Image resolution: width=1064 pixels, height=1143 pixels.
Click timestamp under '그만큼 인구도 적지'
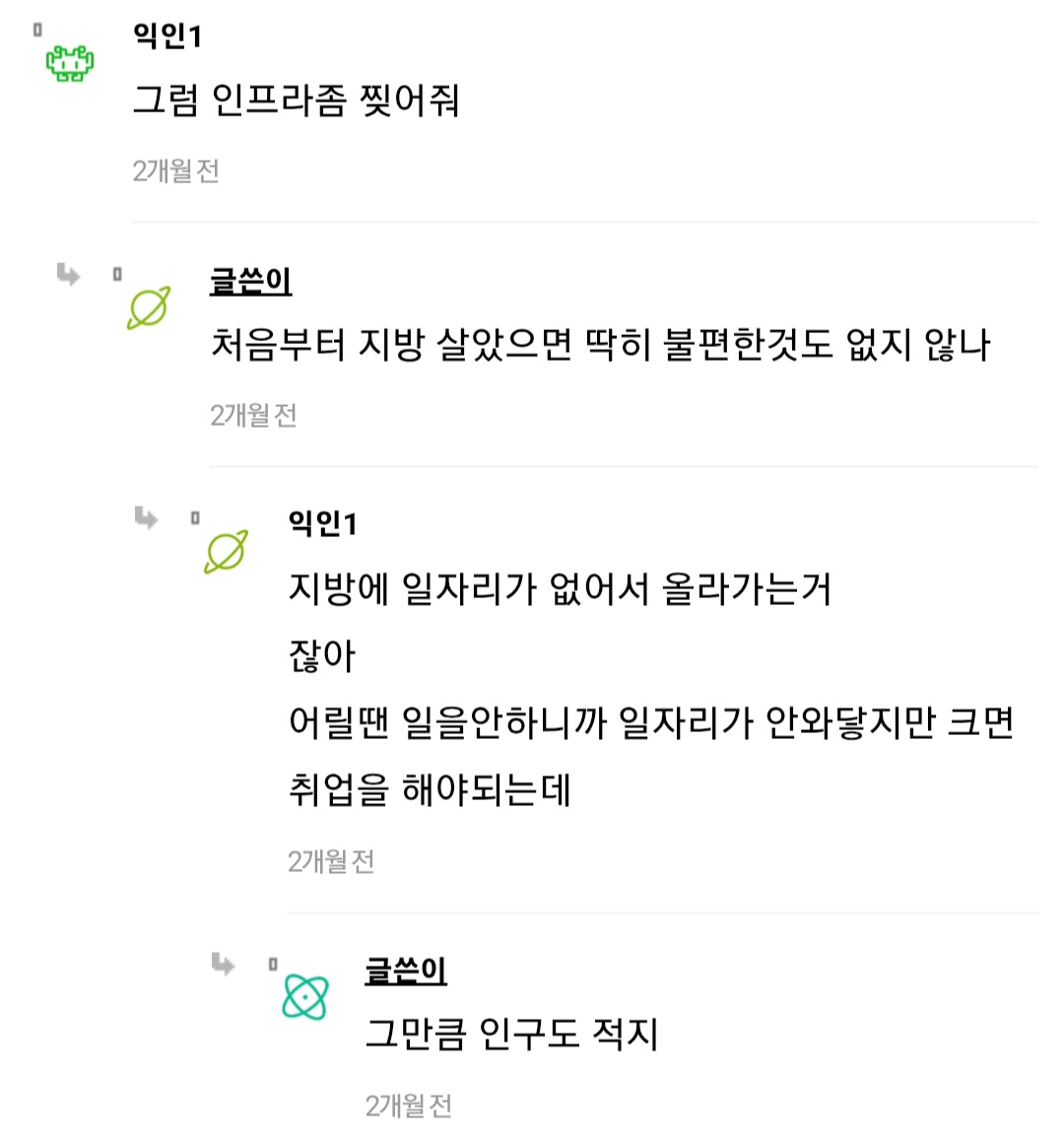click(x=408, y=1106)
